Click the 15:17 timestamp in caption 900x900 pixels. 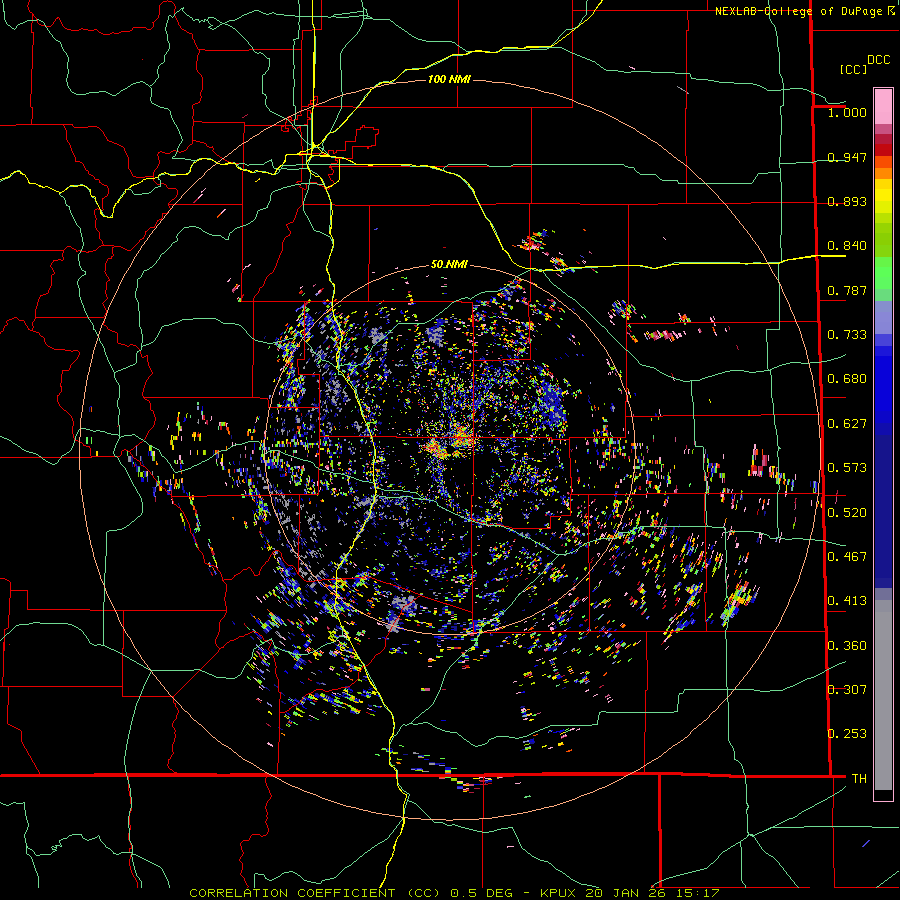(697, 893)
